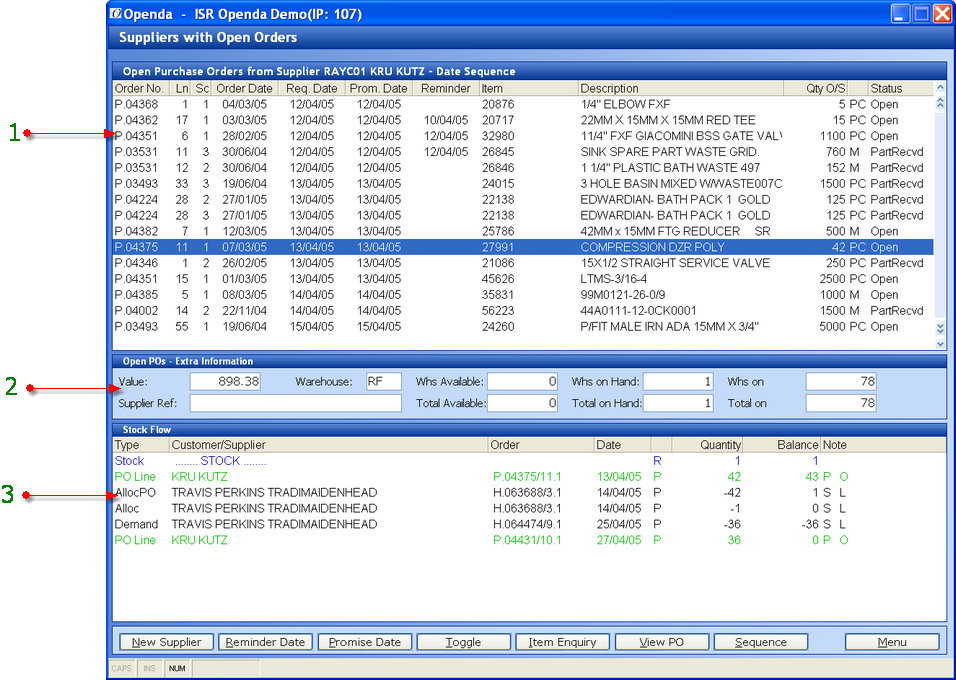
Task: Click double down arrow on orders list scrollbar
Action: click(x=940, y=329)
